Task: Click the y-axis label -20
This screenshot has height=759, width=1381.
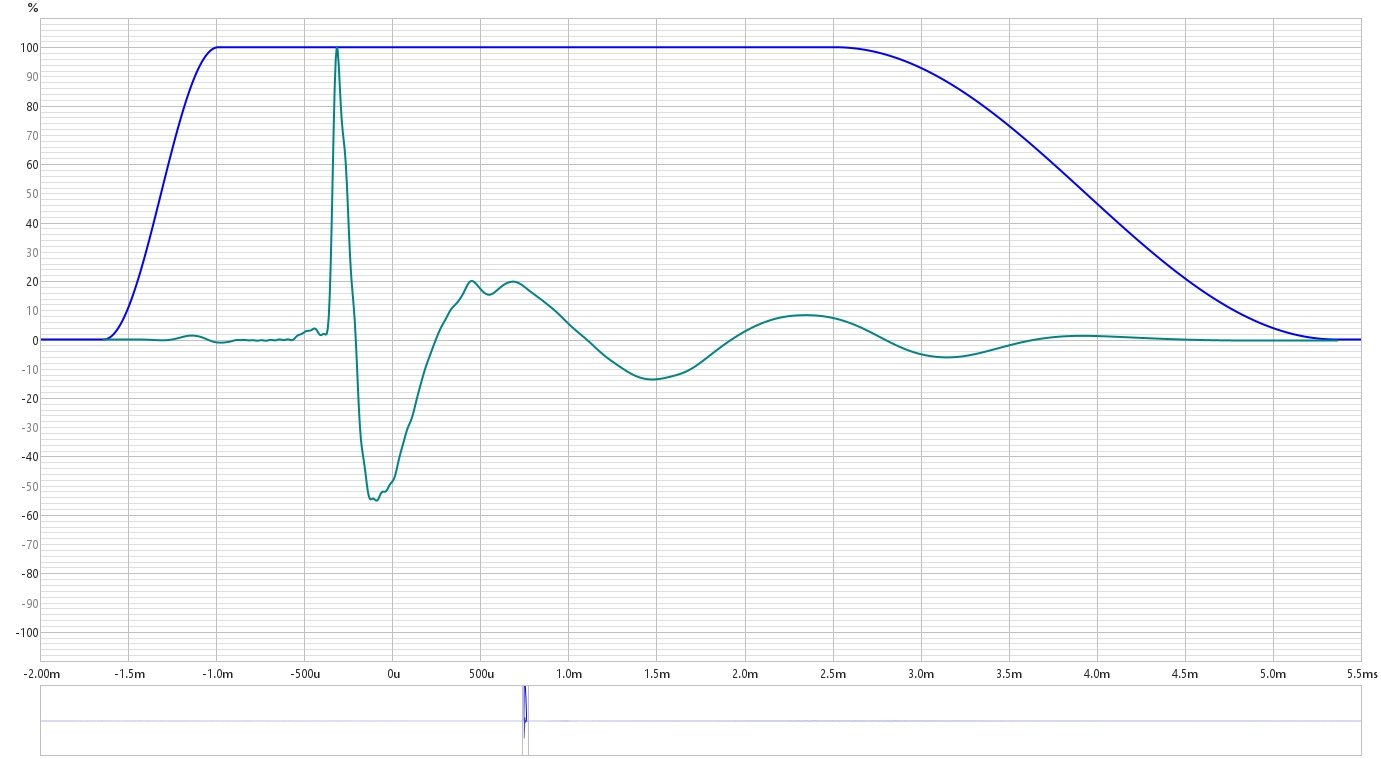Action: coord(29,399)
